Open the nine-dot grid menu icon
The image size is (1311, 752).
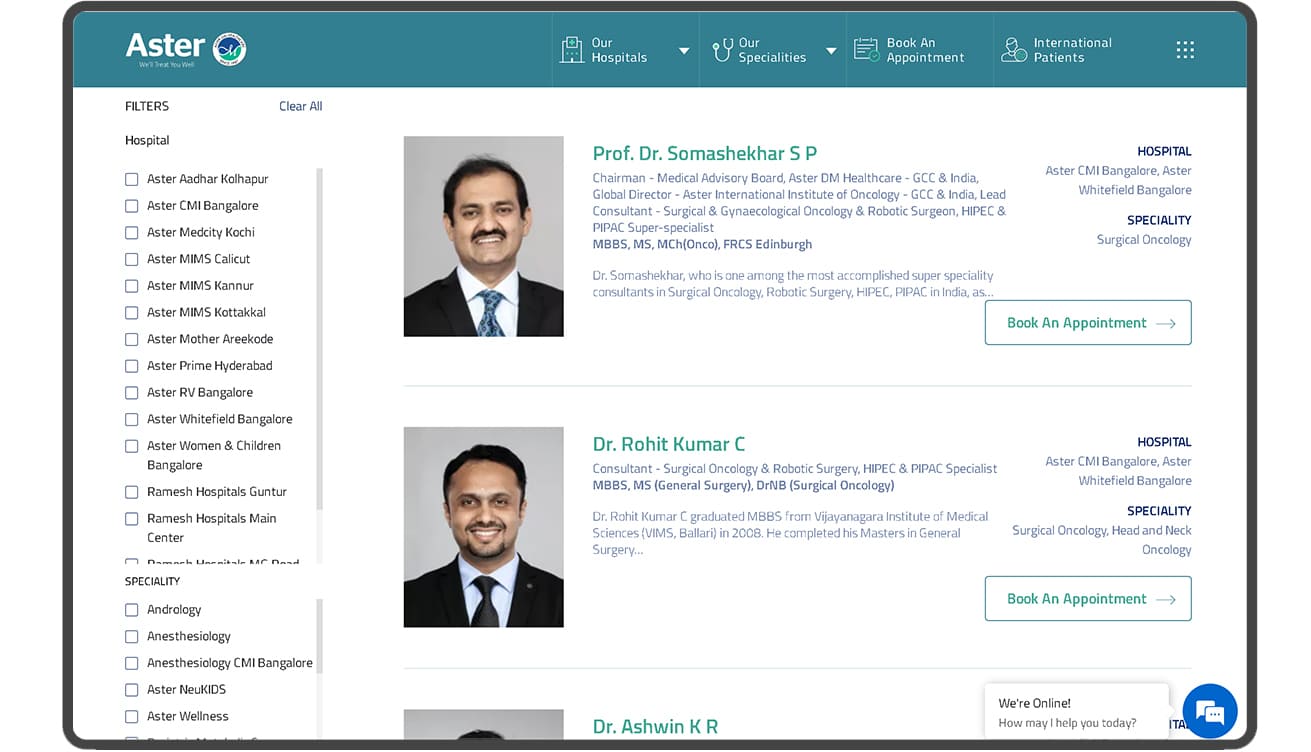click(1185, 50)
